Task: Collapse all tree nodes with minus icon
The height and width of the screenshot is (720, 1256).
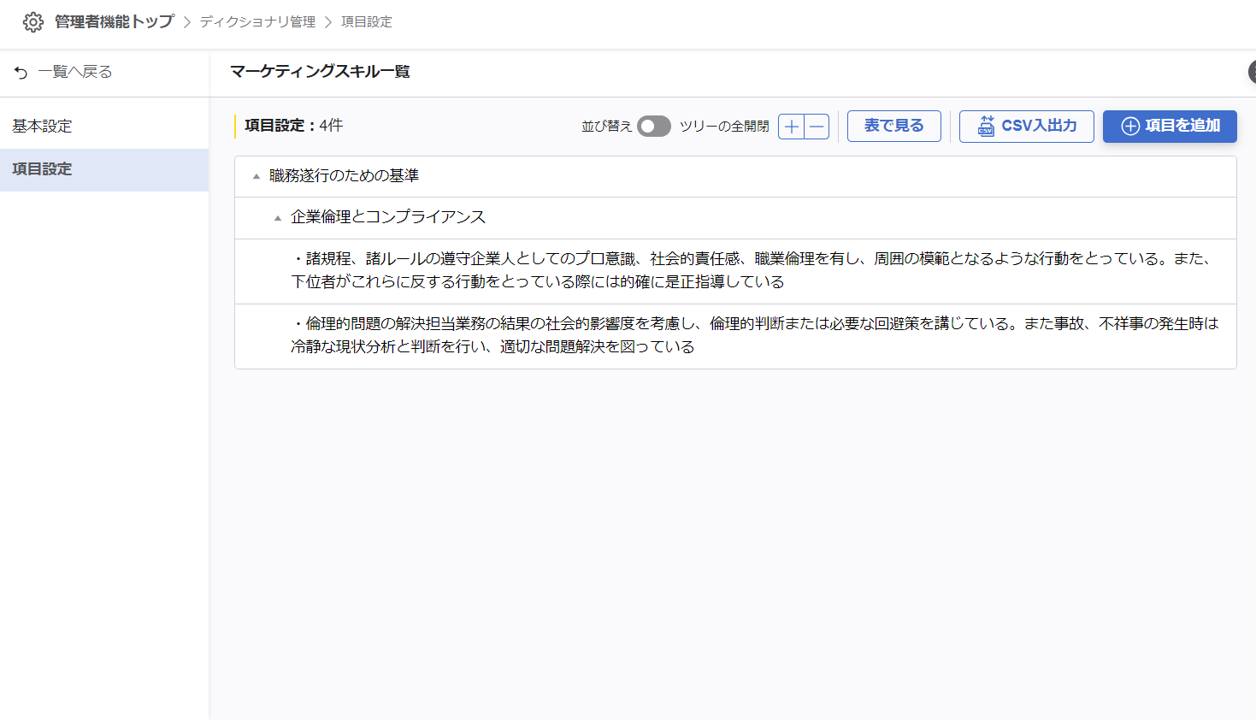Action: [817, 126]
